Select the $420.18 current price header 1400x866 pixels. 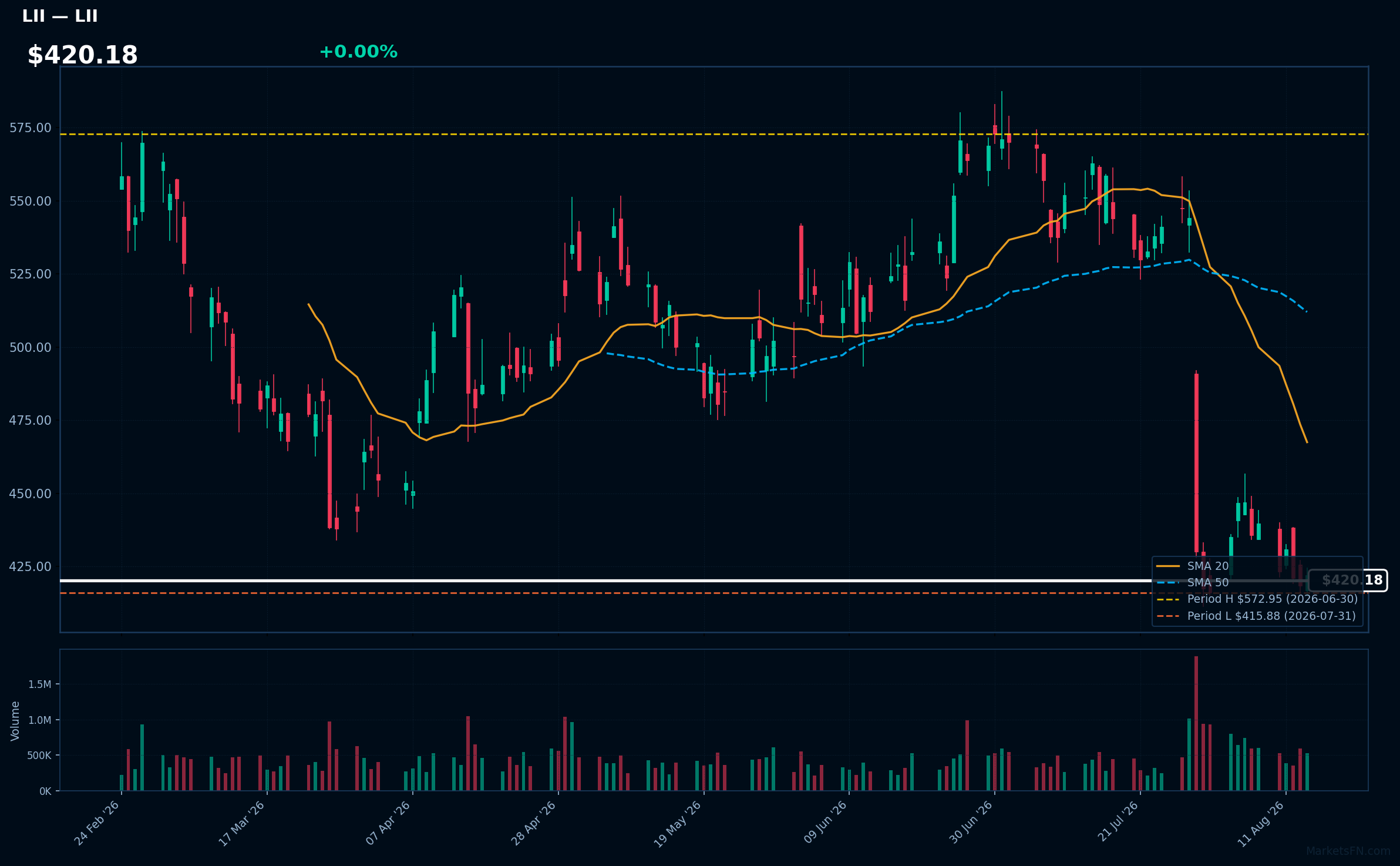[x=83, y=55]
